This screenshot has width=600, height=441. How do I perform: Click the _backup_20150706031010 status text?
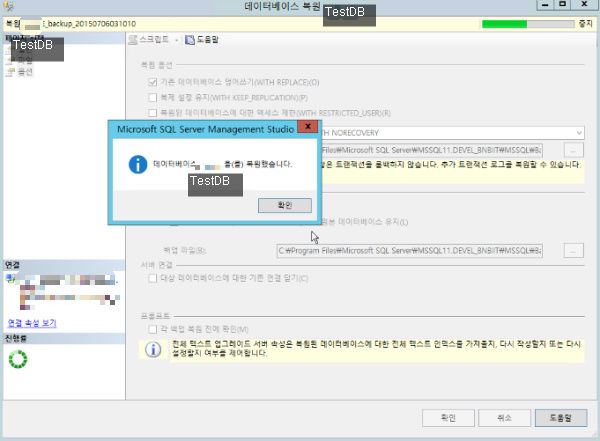click(x=90, y=24)
